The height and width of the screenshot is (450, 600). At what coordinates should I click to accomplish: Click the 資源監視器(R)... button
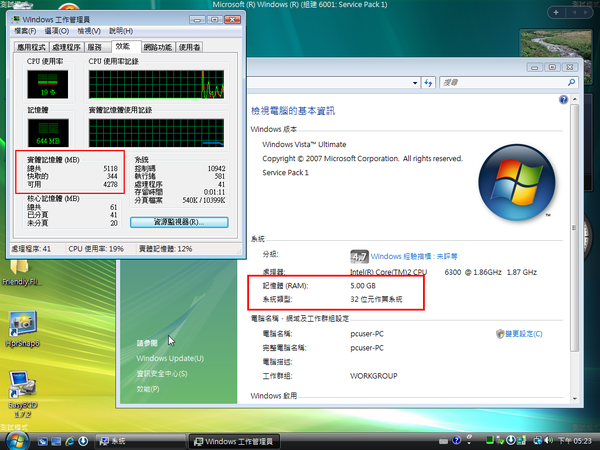pos(179,222)
